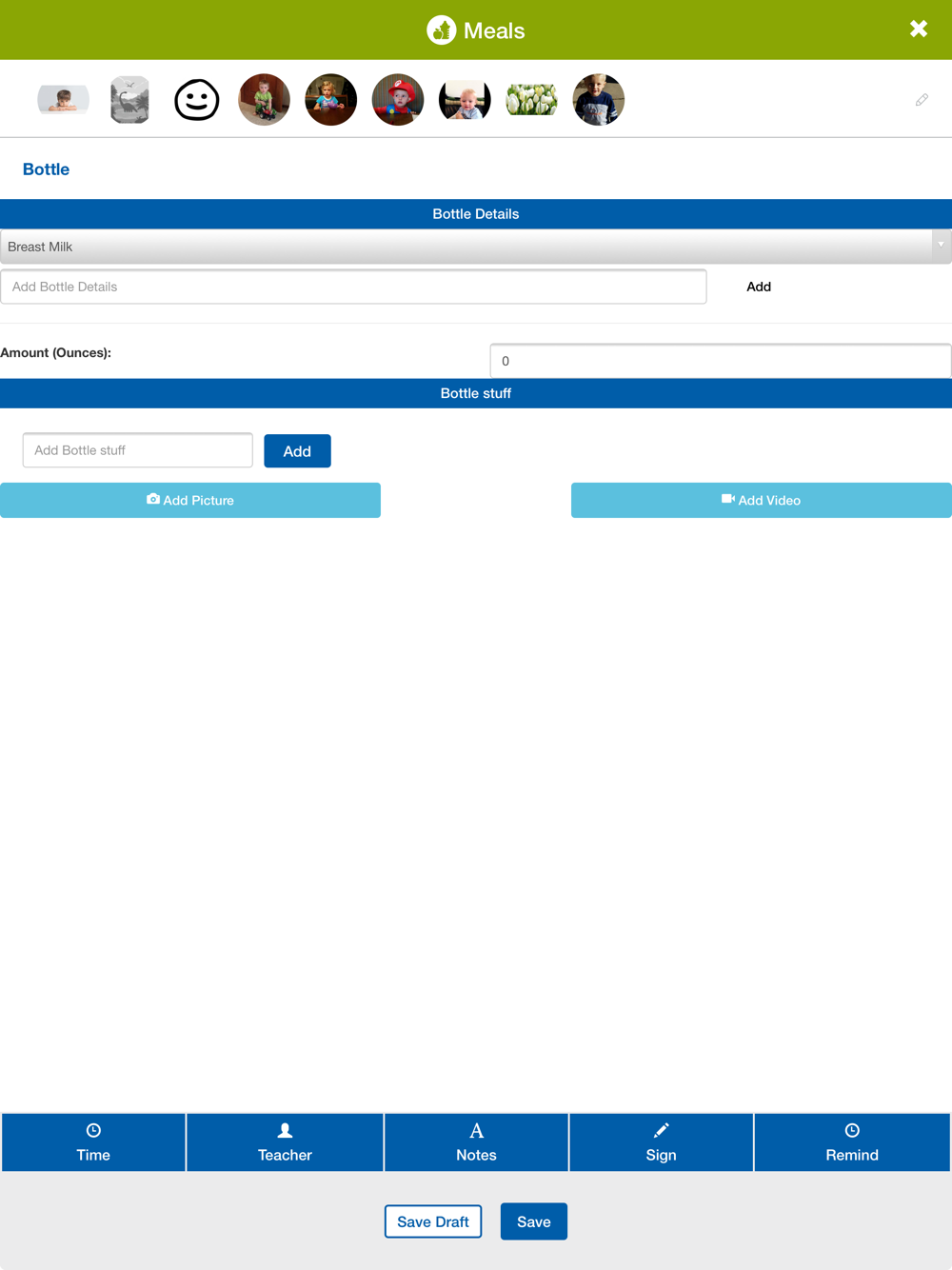952x1270 pixels.
Task: Open the Time tab
Action: coord(93,1142)
